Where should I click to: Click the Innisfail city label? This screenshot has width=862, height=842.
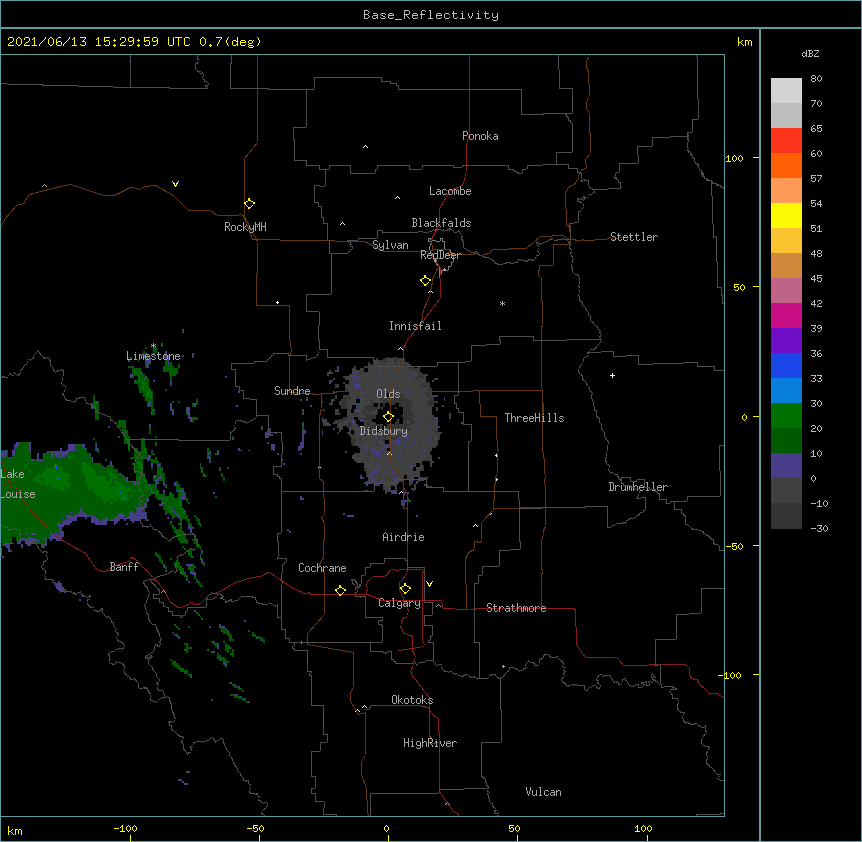(415, 326)
